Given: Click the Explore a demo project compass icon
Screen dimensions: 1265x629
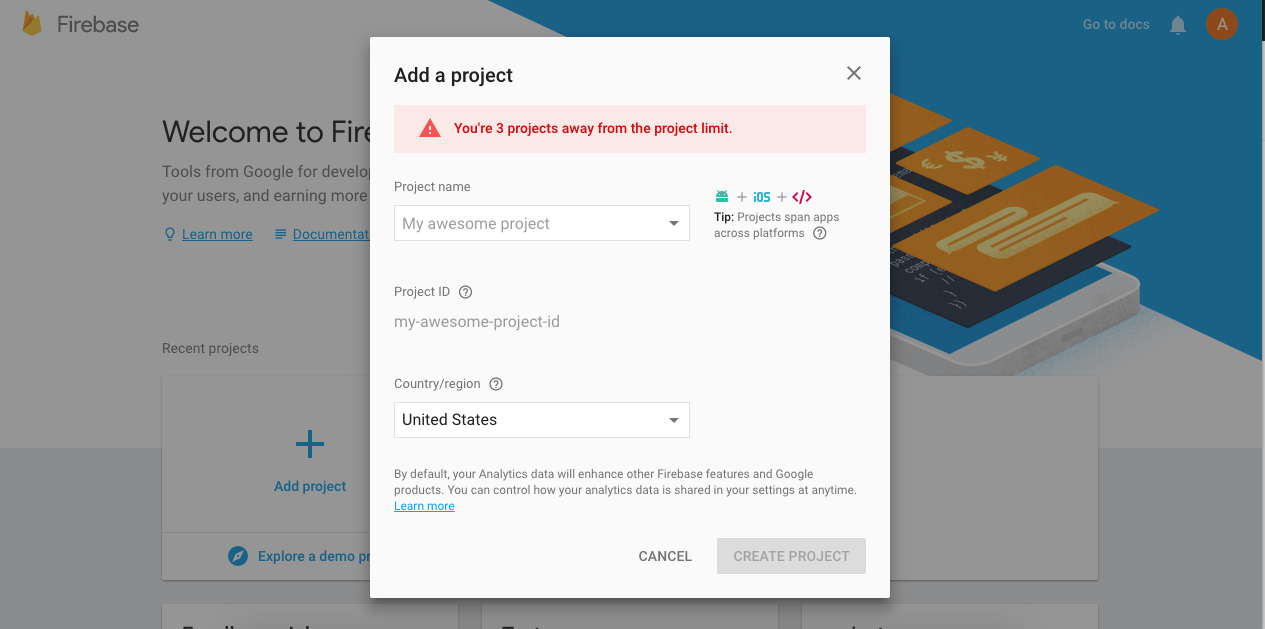Looking at the screenshot, I should [238, 556].
